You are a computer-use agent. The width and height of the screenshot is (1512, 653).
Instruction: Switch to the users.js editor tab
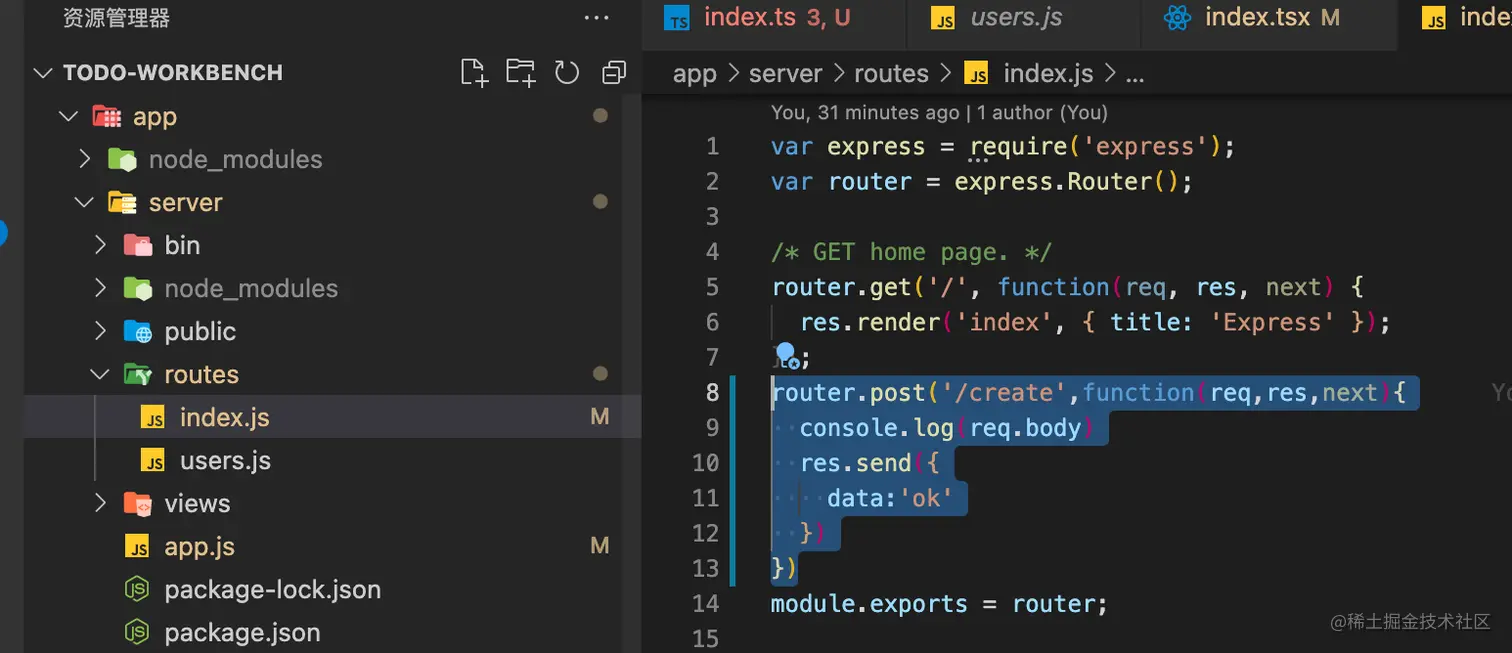click(x=1024, y=17)
